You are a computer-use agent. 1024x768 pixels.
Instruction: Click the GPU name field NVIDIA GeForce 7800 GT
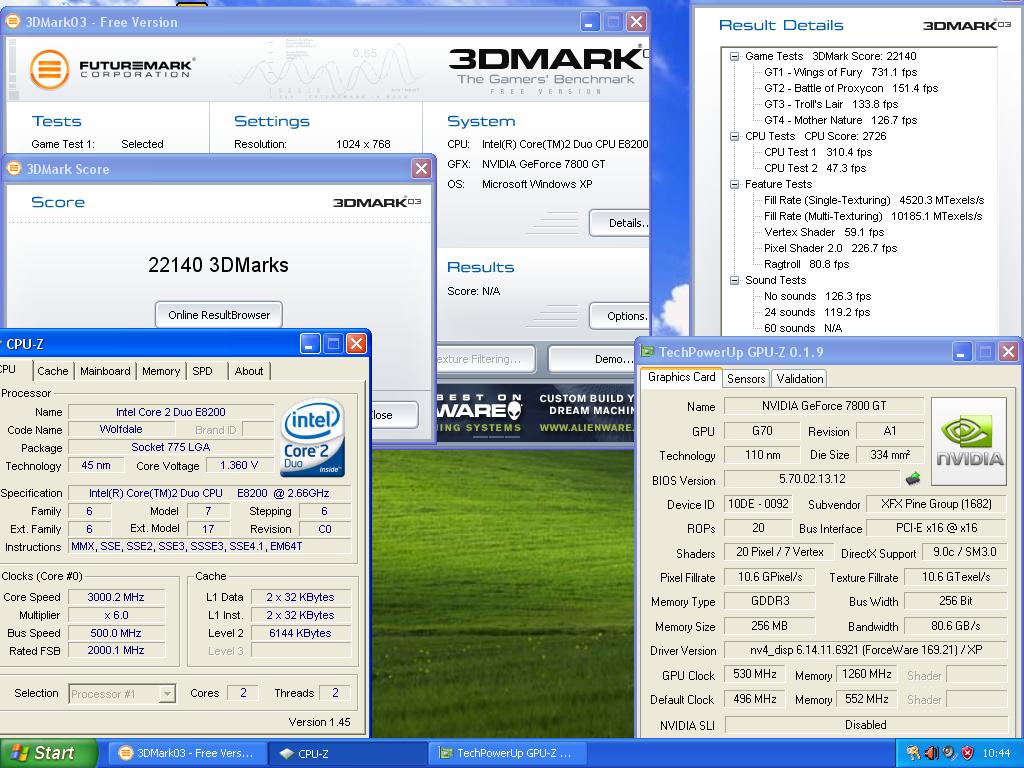pyautogui.click(x=824, y=406)
